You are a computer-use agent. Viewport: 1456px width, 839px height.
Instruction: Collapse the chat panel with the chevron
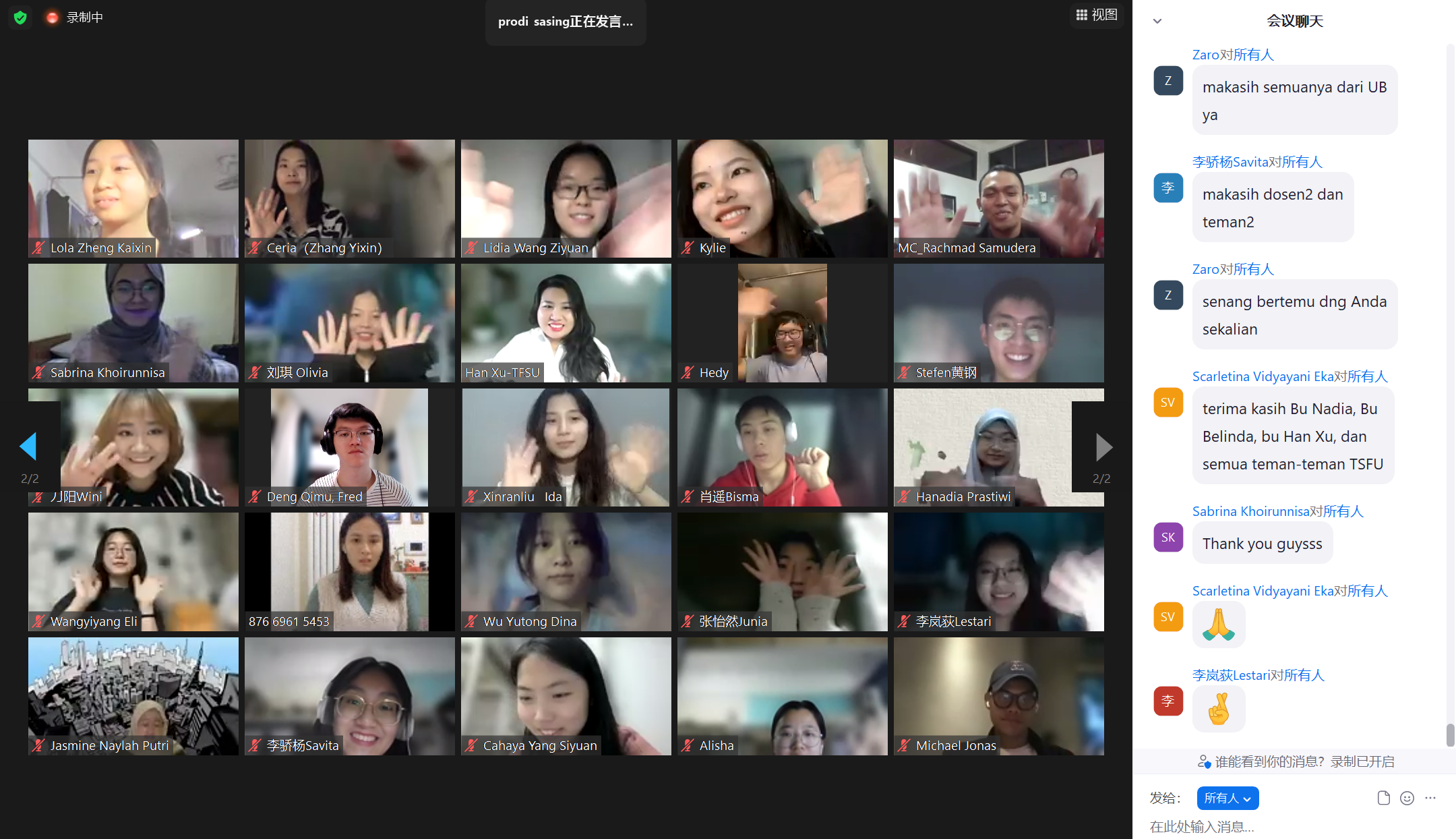(x=1157, y=21)
